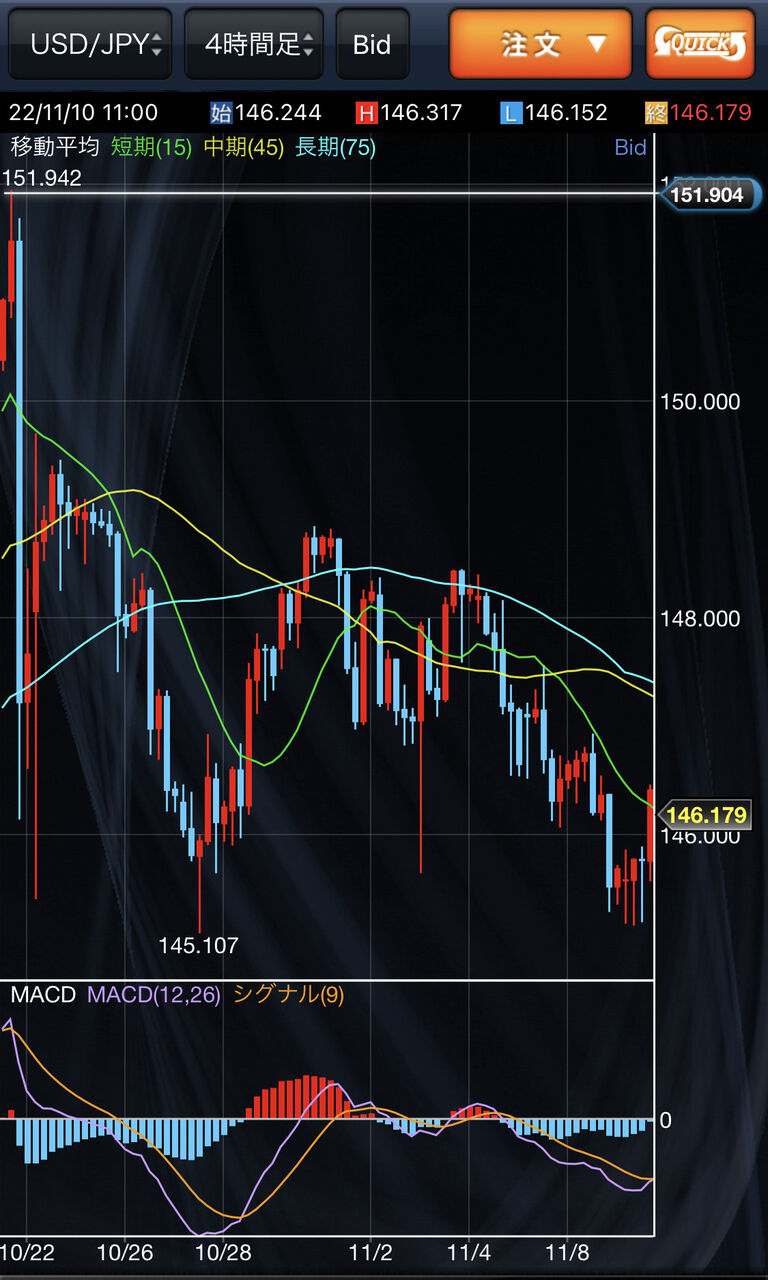Open the MACD indicator settings
The height and width of the screenshot is (1280, 768).
[x=43, y=994]
